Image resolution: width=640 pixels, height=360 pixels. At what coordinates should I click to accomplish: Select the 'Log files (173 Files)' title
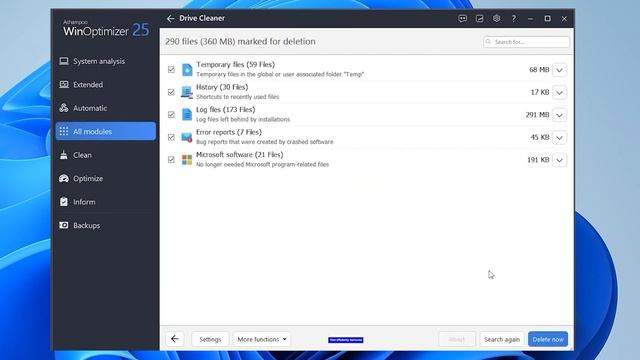226,109
